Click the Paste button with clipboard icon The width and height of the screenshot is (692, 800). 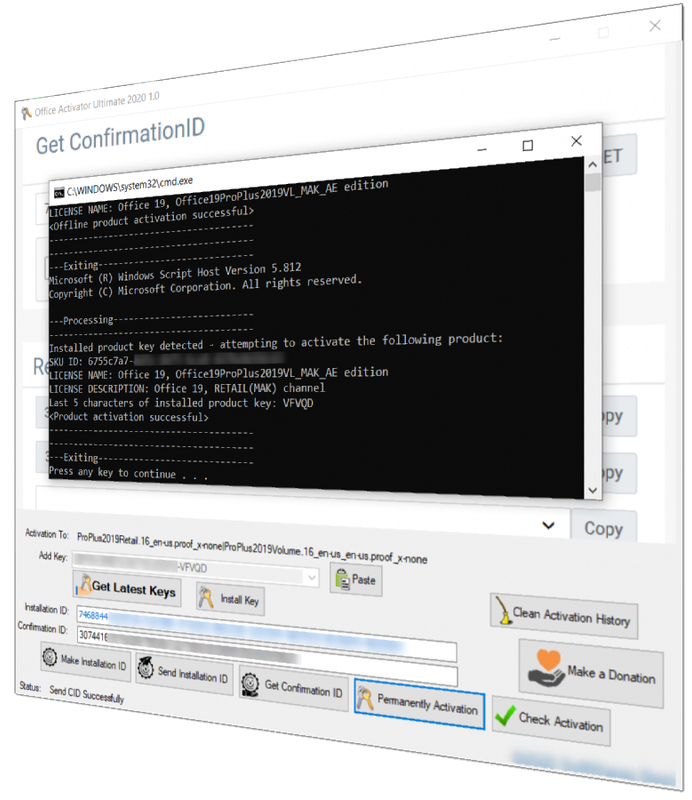[356, 579]
